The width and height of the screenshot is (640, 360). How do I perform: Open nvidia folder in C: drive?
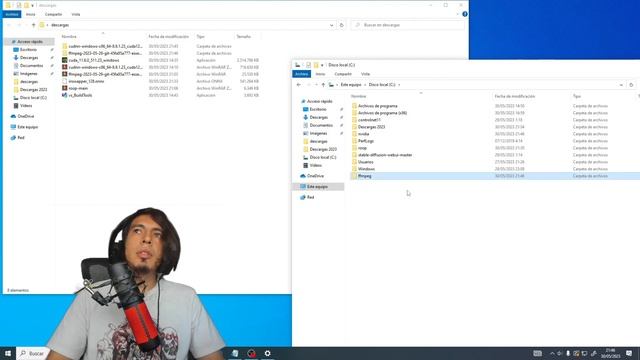[x=363, y=134]
